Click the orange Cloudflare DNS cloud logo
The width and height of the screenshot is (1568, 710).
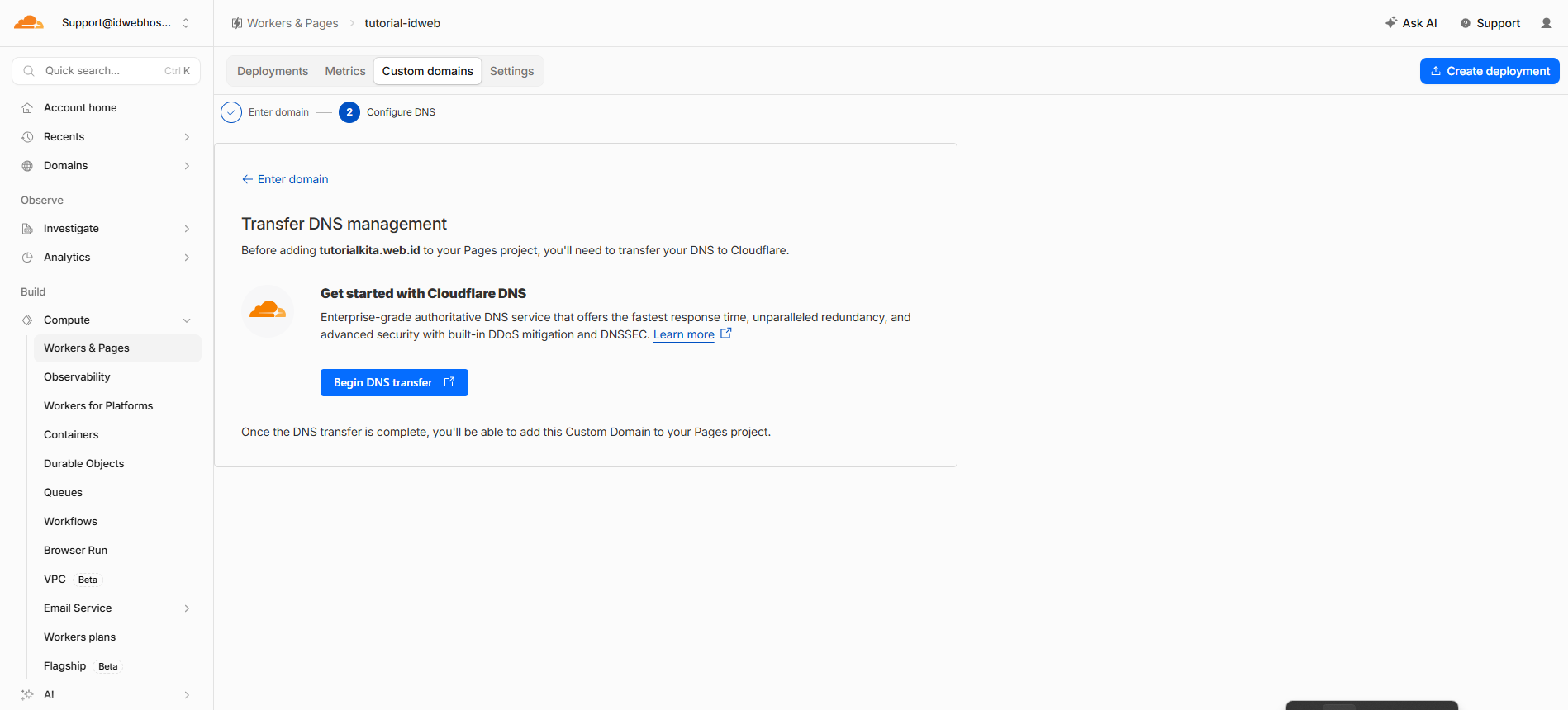pos(268,311)
